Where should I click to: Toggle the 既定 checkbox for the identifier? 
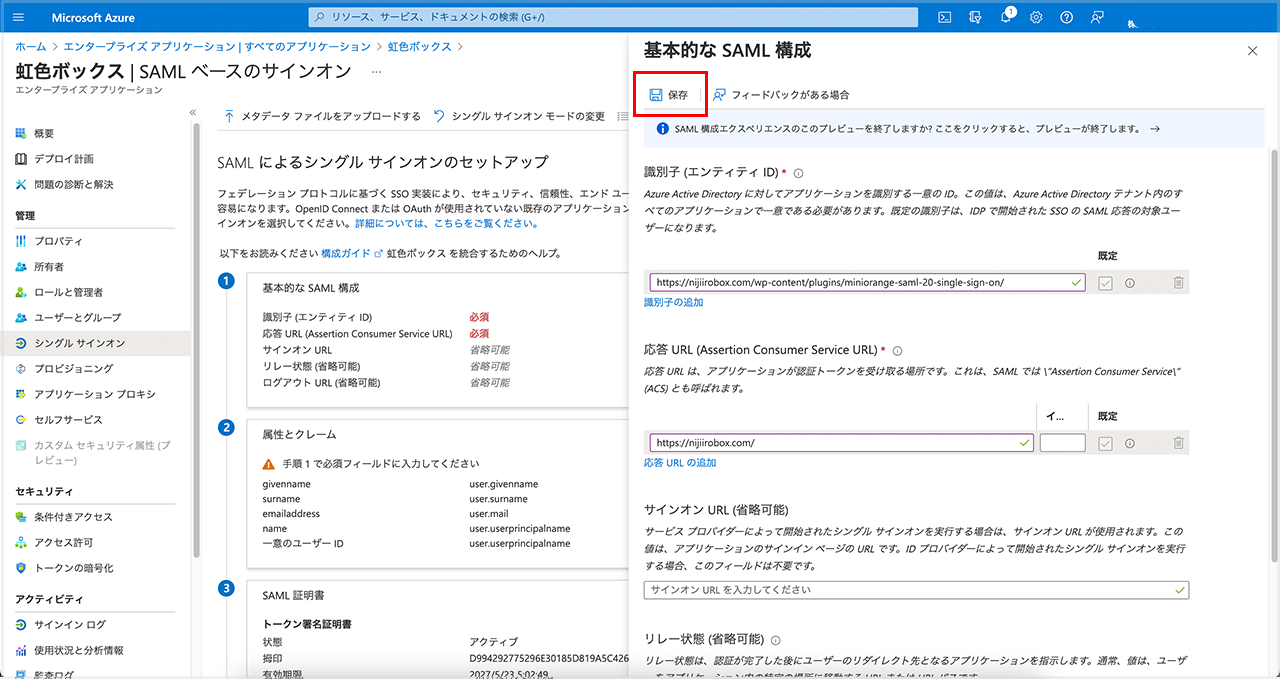pyautogui.click(x=1105, y=283)
